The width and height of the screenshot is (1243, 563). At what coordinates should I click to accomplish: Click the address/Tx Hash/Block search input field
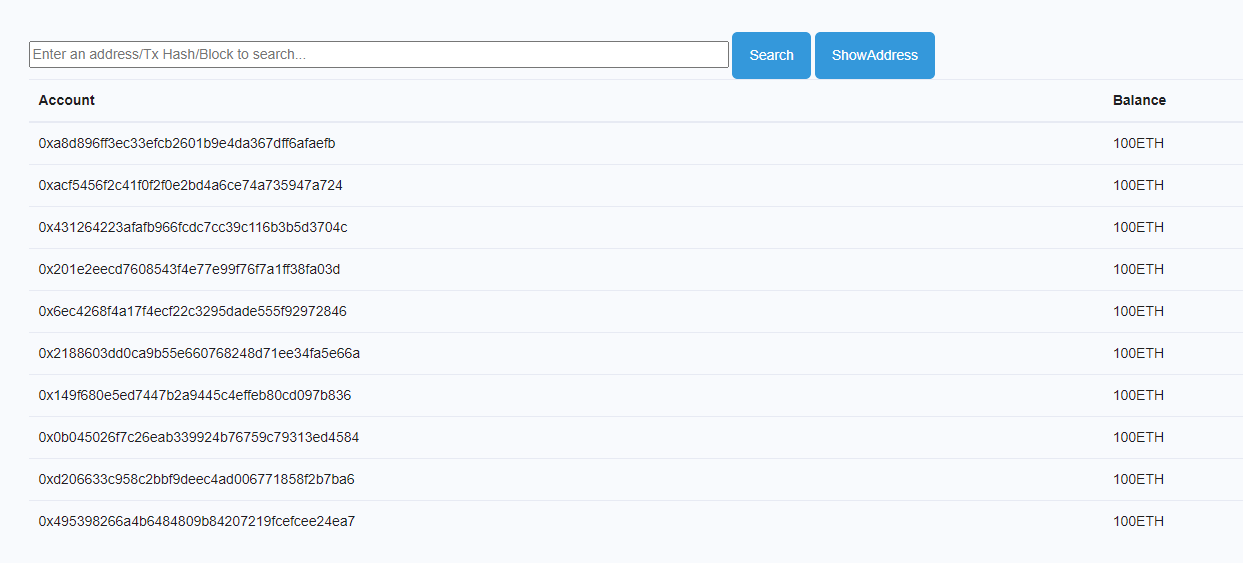tap(379, 55)
